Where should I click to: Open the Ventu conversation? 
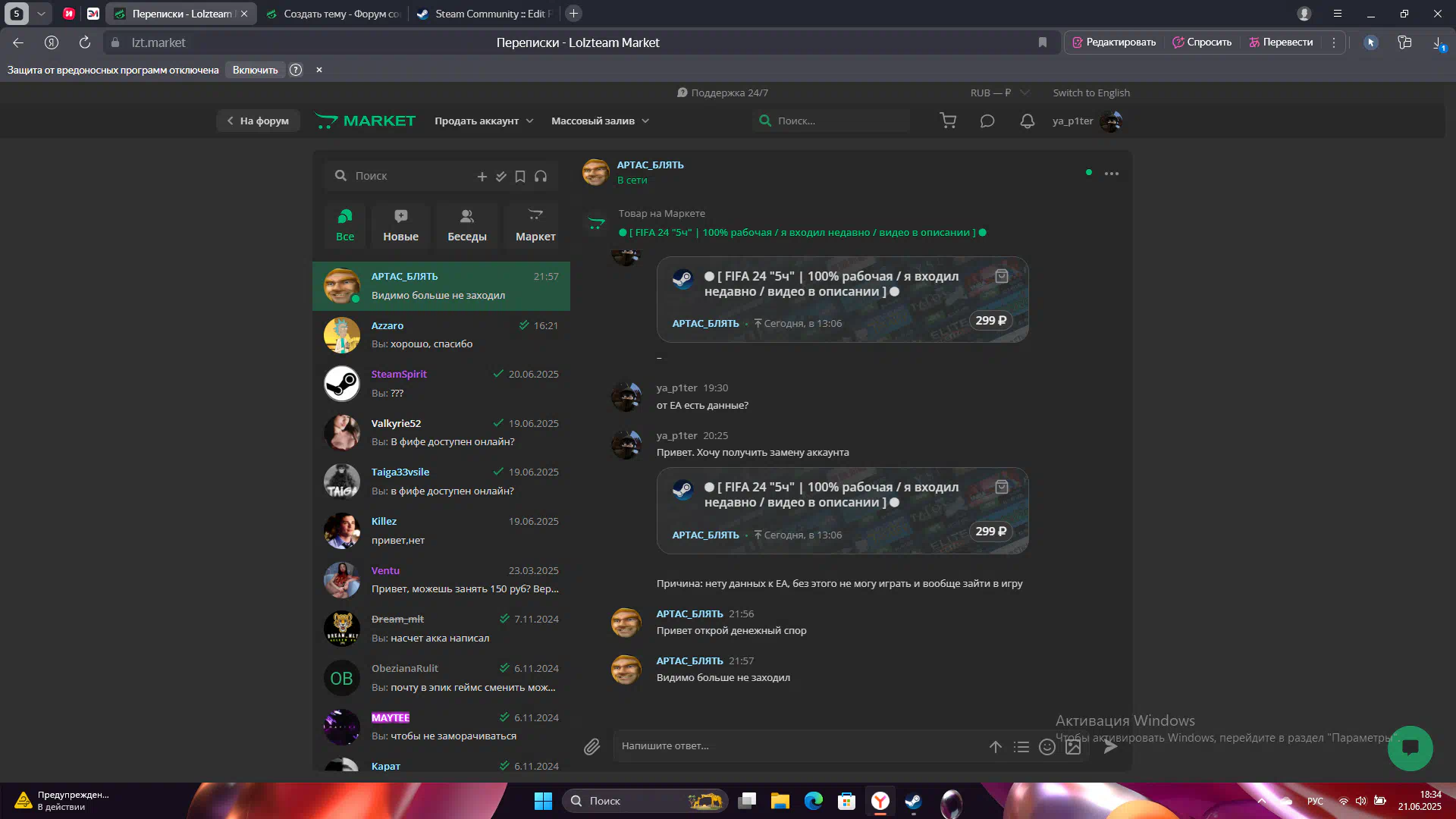tap(441, 580)
